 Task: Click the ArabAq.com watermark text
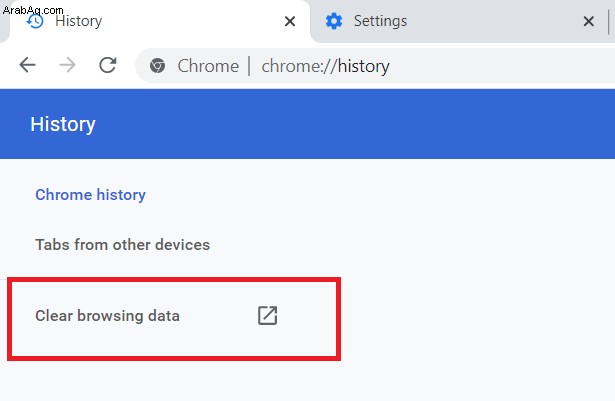click(33, 10)
